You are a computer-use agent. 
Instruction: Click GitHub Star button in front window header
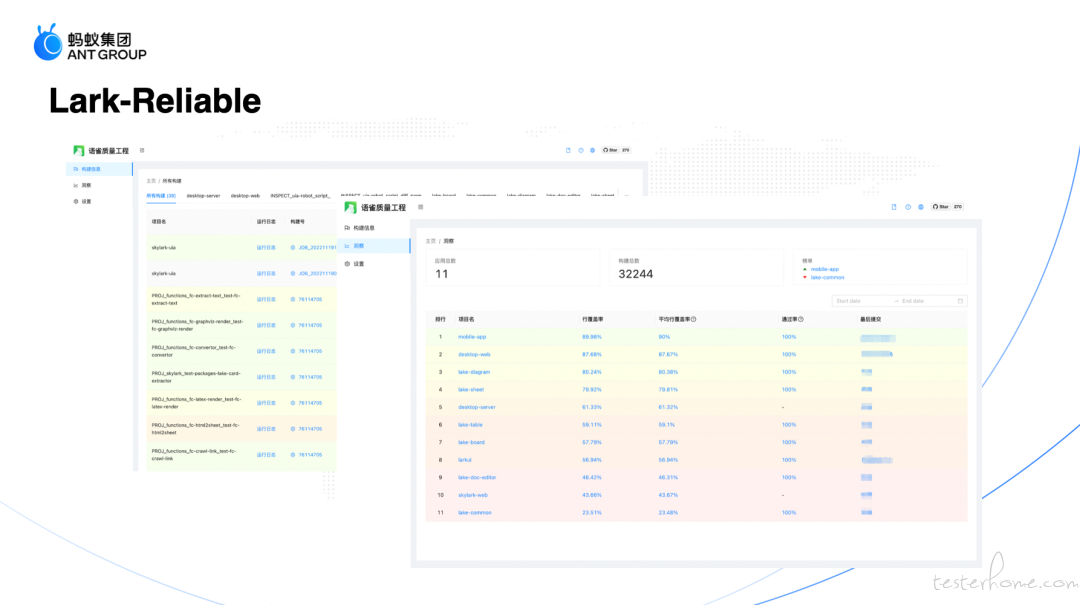pos(940,207)
